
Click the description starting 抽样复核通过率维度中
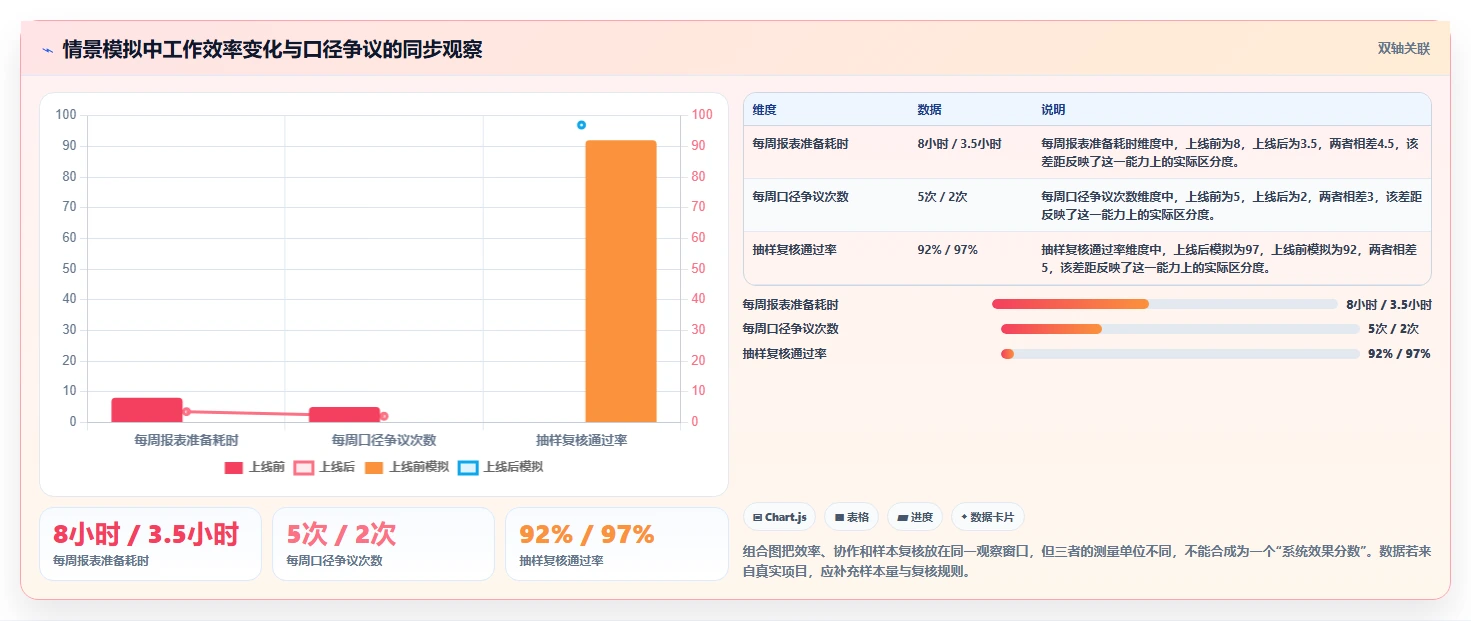(x=1230, y=258)
